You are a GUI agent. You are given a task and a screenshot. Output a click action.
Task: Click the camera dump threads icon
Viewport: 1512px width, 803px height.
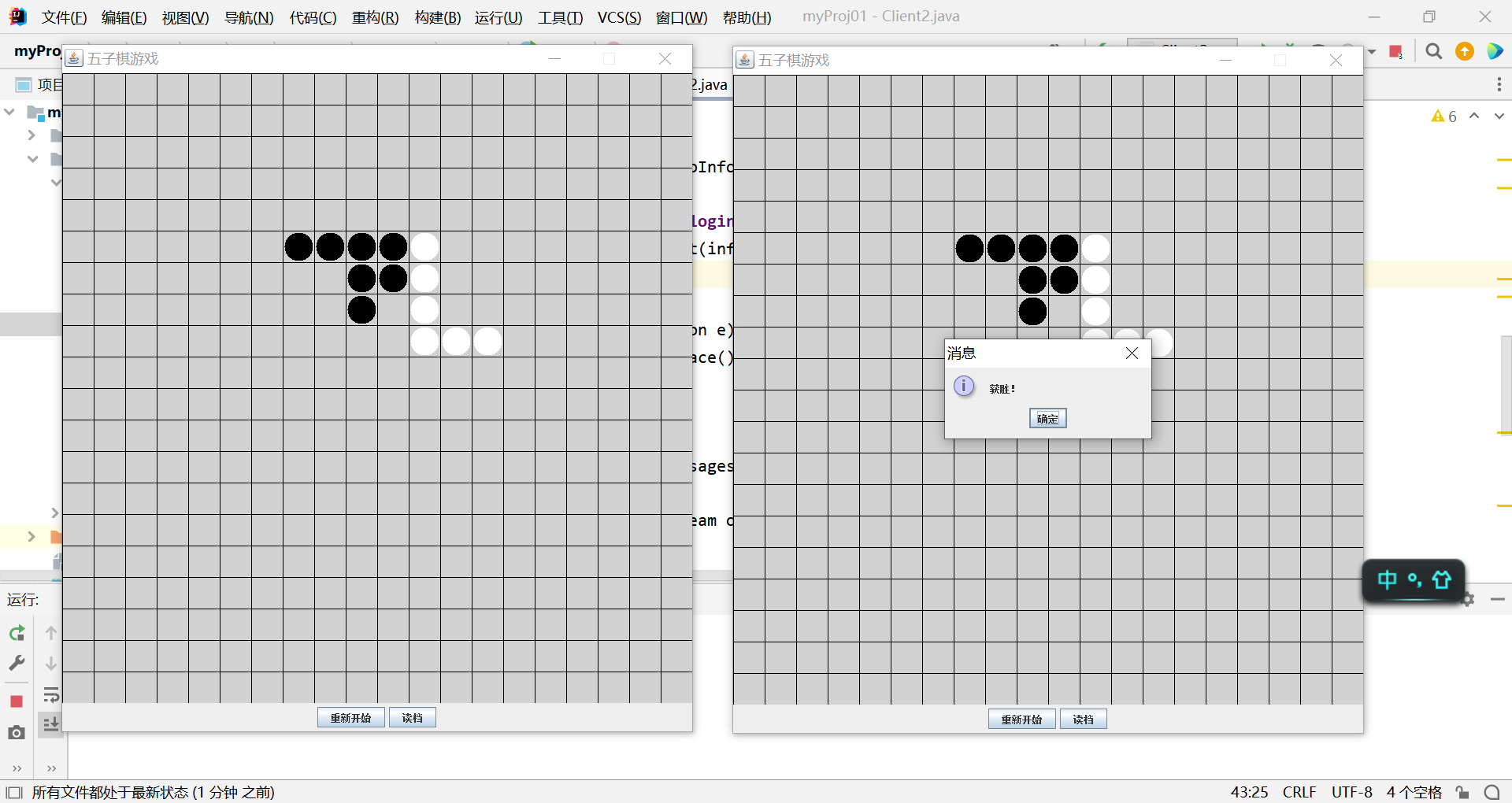[17, 732]
